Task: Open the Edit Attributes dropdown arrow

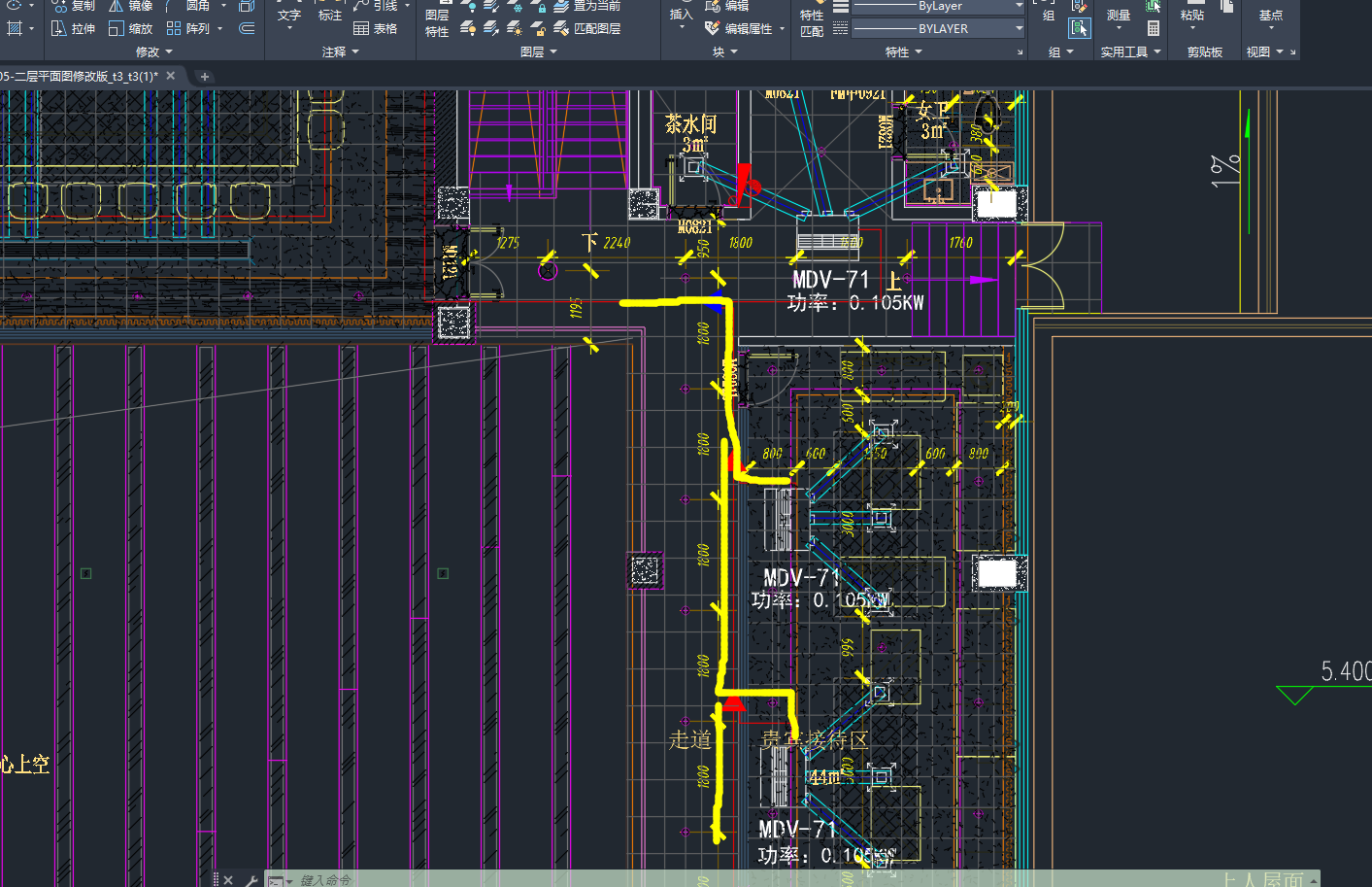Action: (782, 28)
